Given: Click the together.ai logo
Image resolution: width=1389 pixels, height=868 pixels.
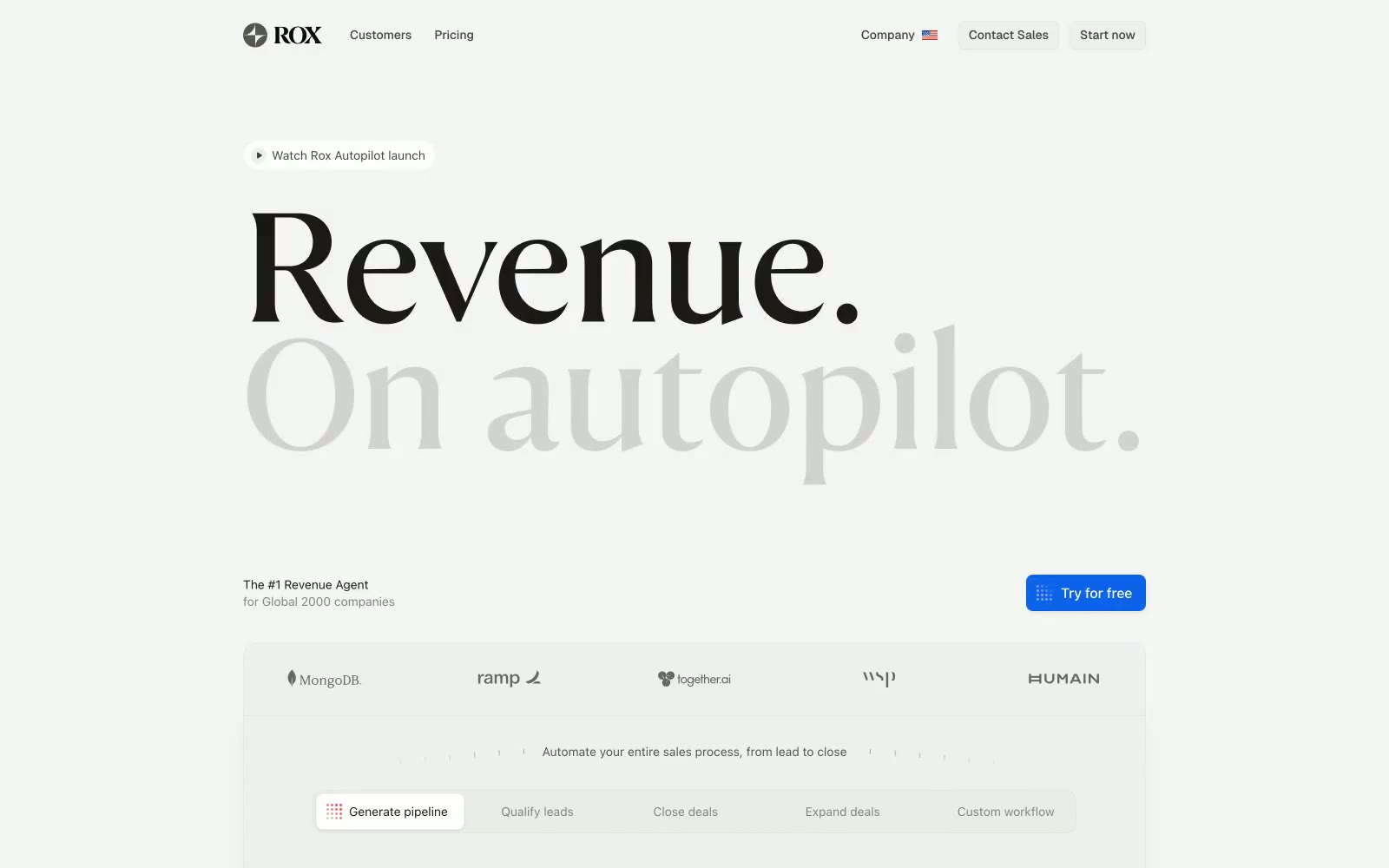Looking at the screenshot, I should pos(694,679).
